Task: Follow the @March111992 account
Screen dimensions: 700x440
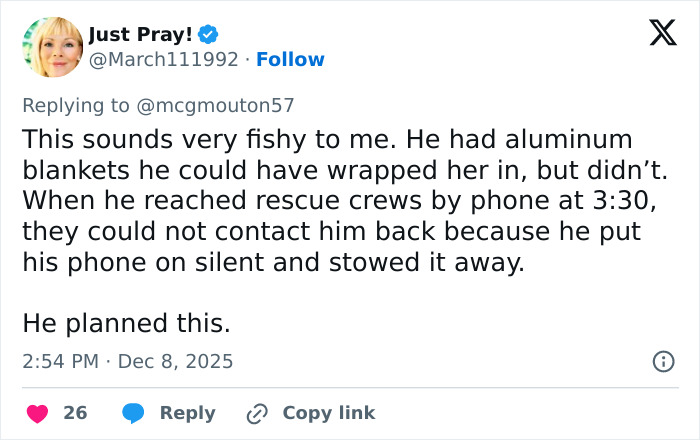Action: pos(290,60)
